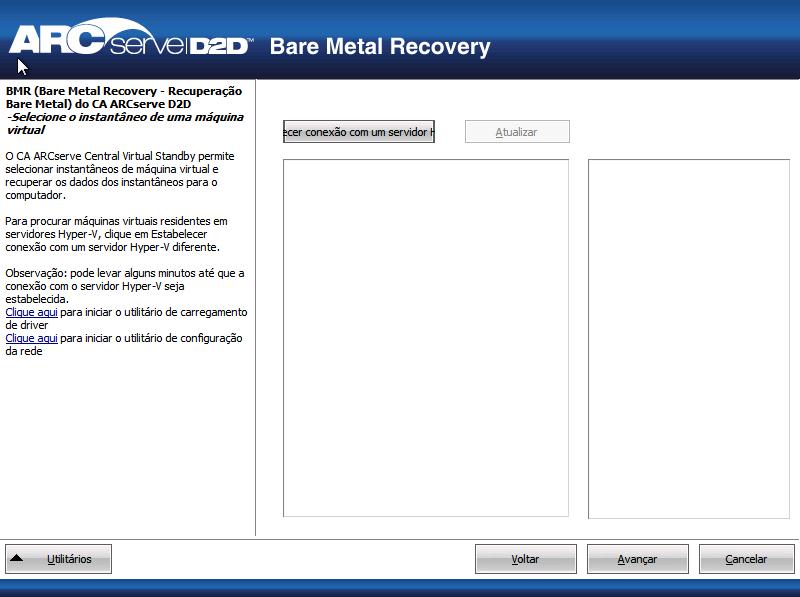This screenshot has width=800, height=597.
Task: Go back using the Voltar button
Action: click(x=525, y=558)
